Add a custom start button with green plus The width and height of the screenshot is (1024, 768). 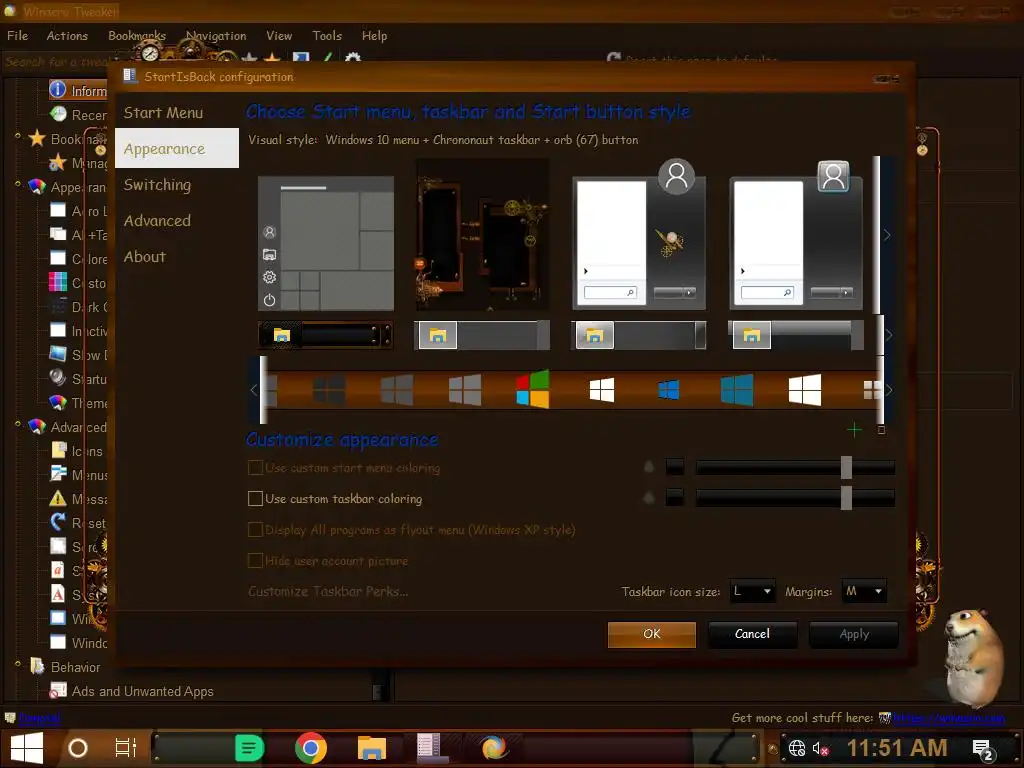(854, 430)
